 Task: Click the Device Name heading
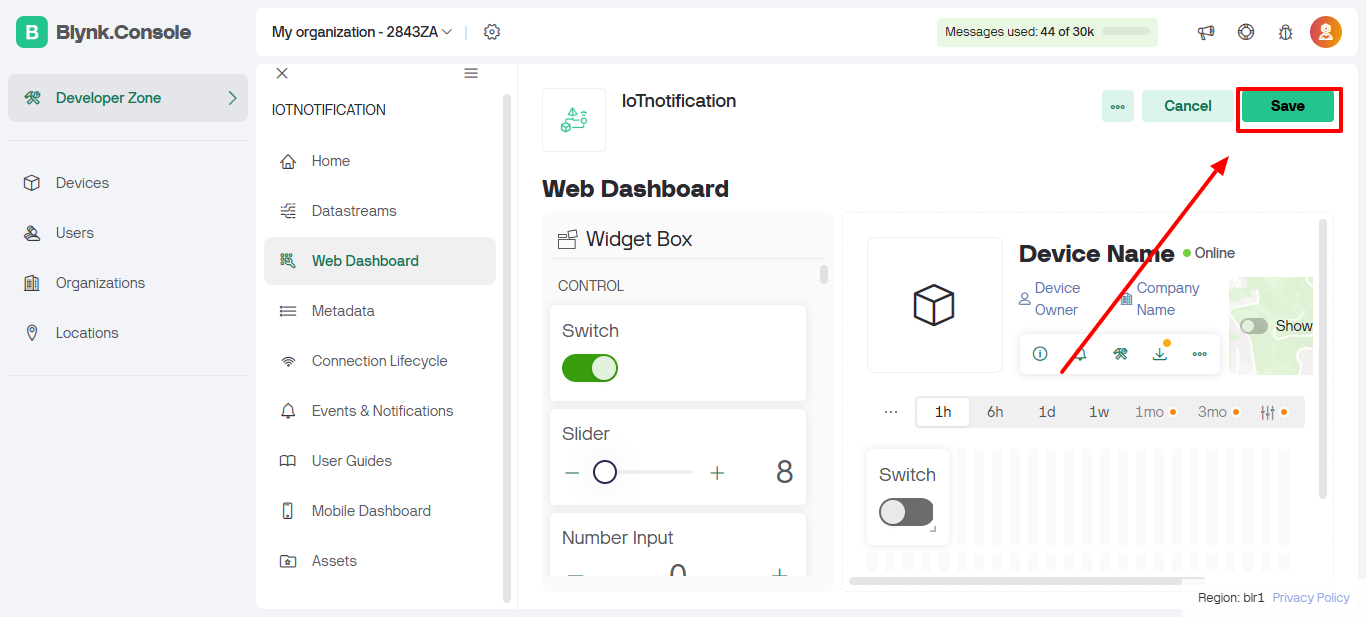click(x=1096, y=253)
